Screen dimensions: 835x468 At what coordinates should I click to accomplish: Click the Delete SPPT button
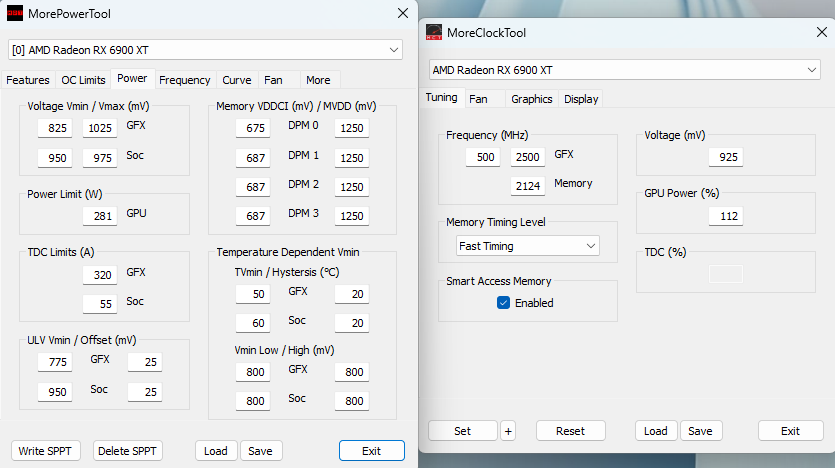tap(127, 451)
